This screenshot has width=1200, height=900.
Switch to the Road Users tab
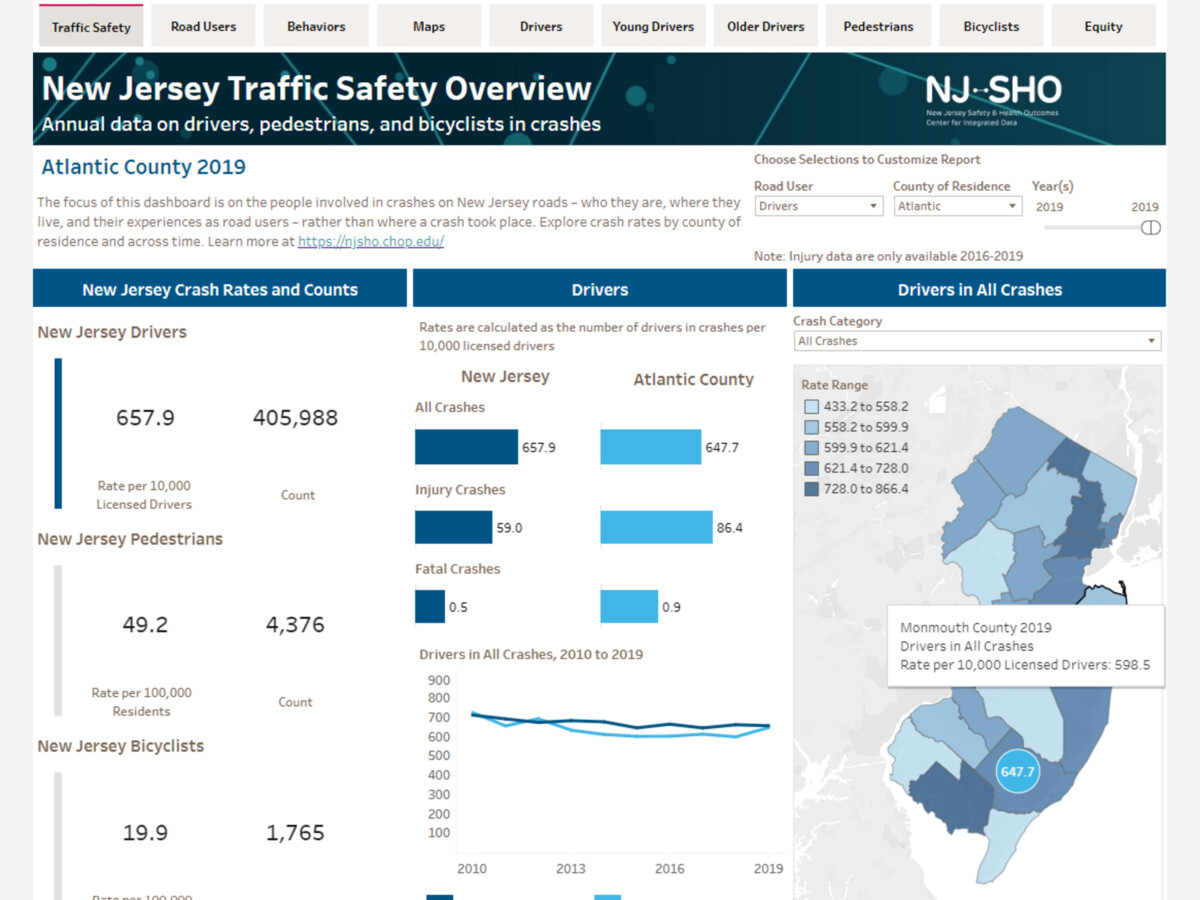click(x=203, y=27)
